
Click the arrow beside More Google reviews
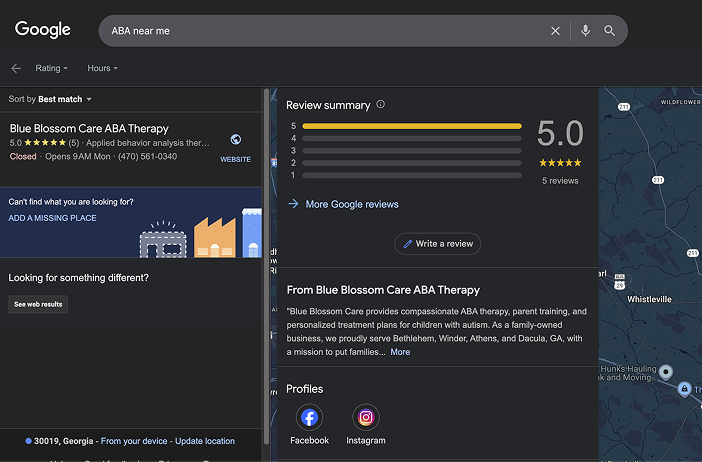click(x=293, y=204)
